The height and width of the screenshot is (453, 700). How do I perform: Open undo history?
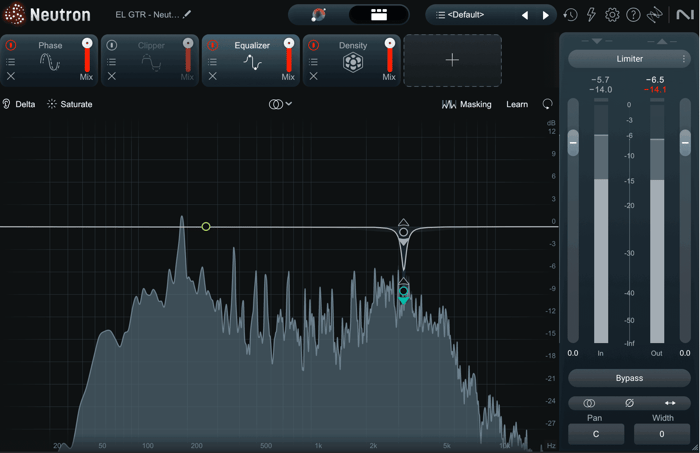coord(570,15)
